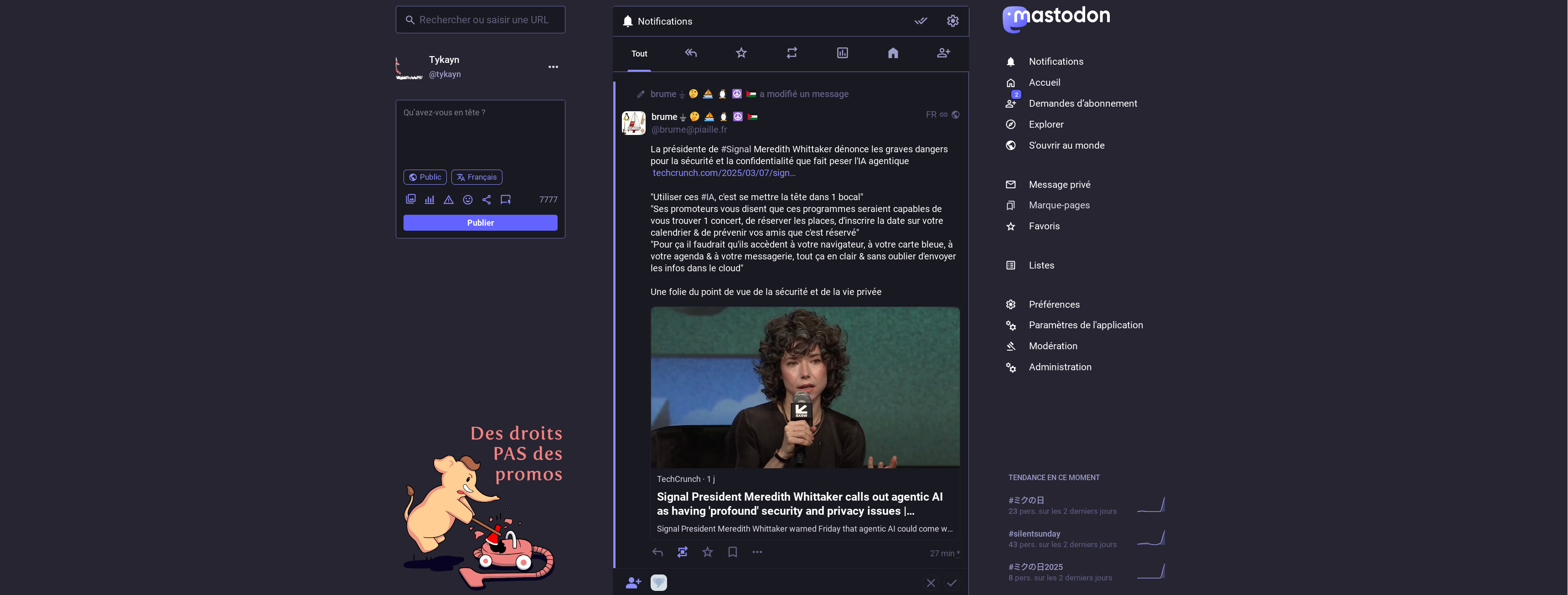
Task: Click the search or URL field
Action: pyautogui.click(x=480, y=20)
